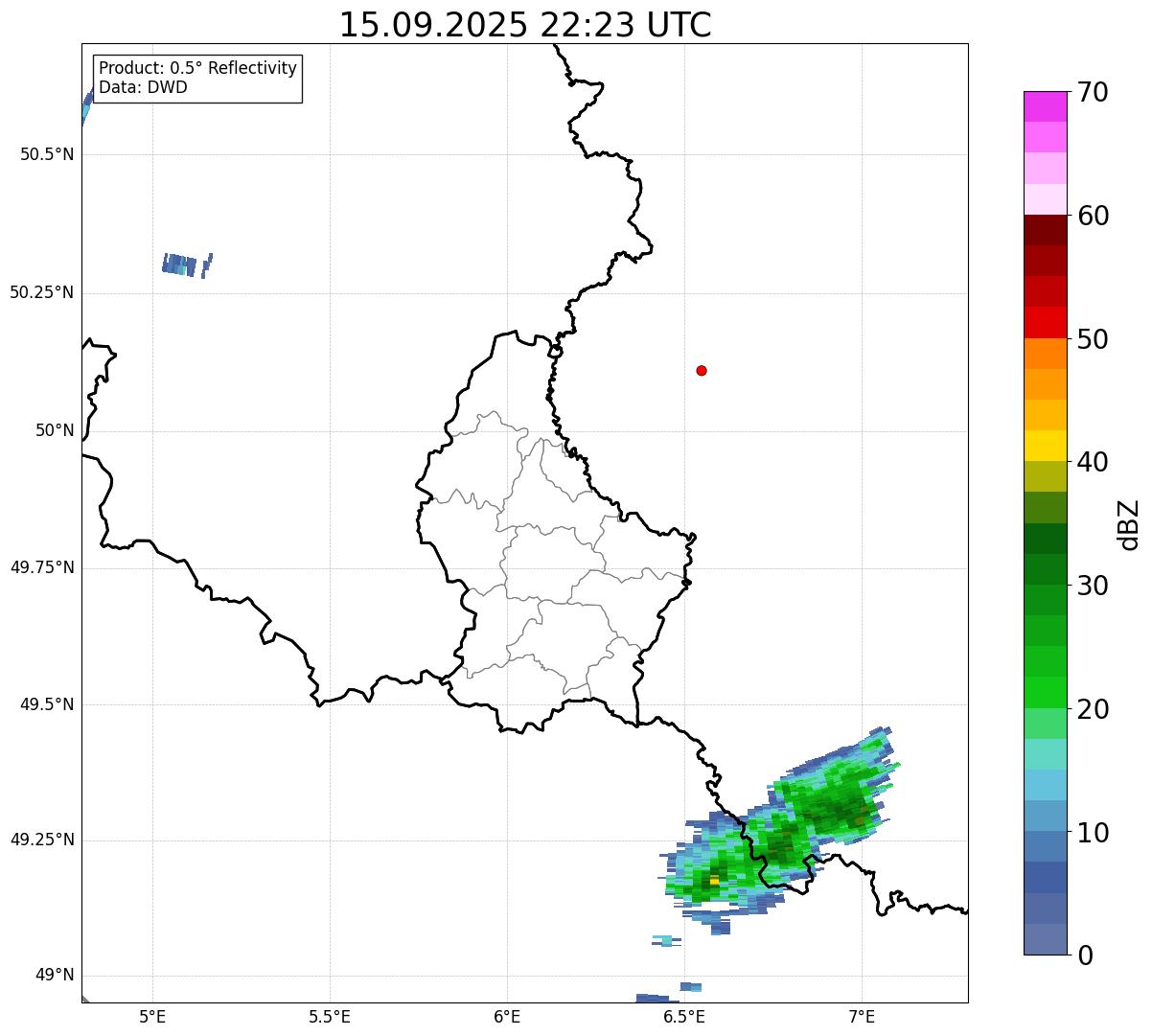The height and width of the screenshot is (1036, 1152).
Task: Click the 5°E longitude label
Action: tap(152, 1016)
